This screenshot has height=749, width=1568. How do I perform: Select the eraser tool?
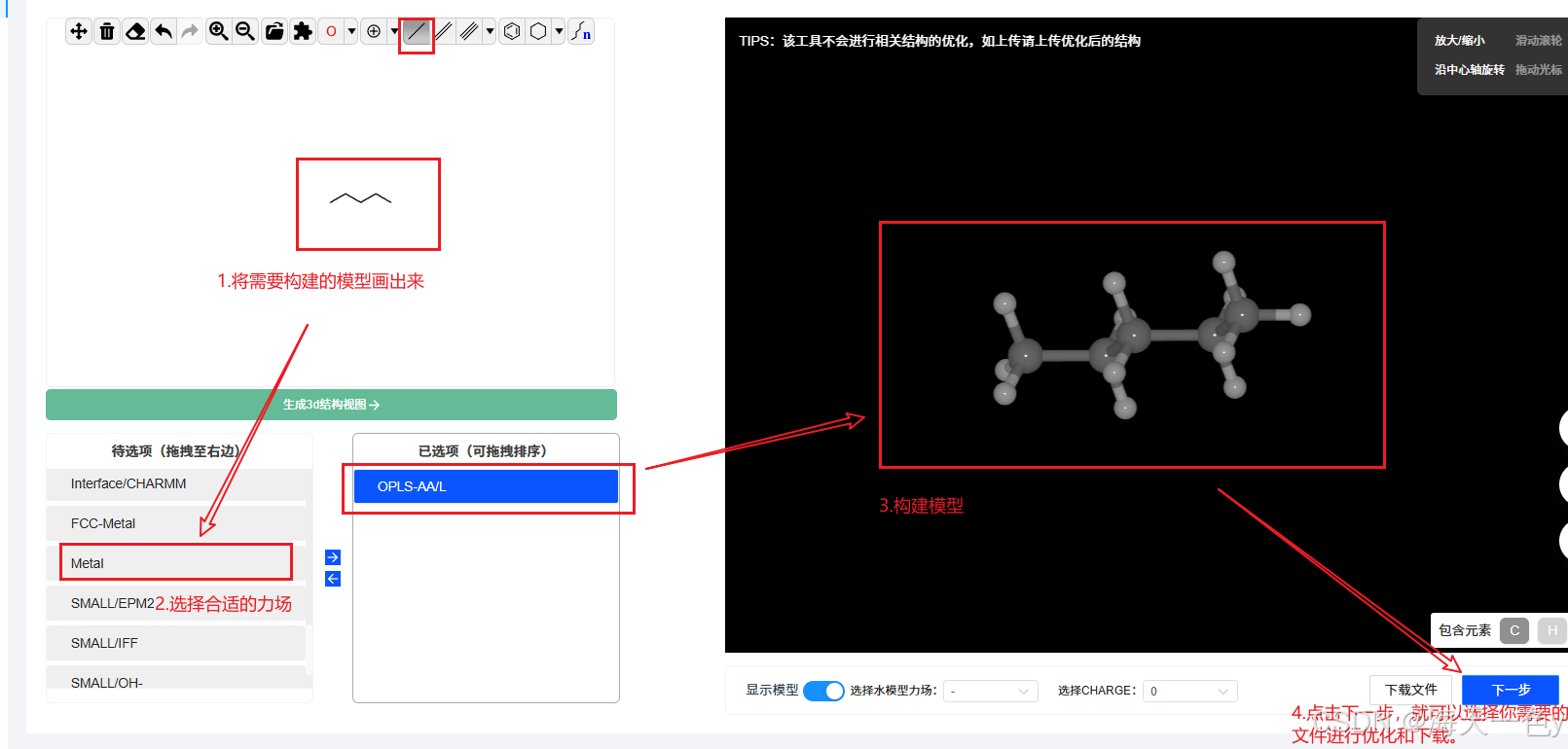135,31
